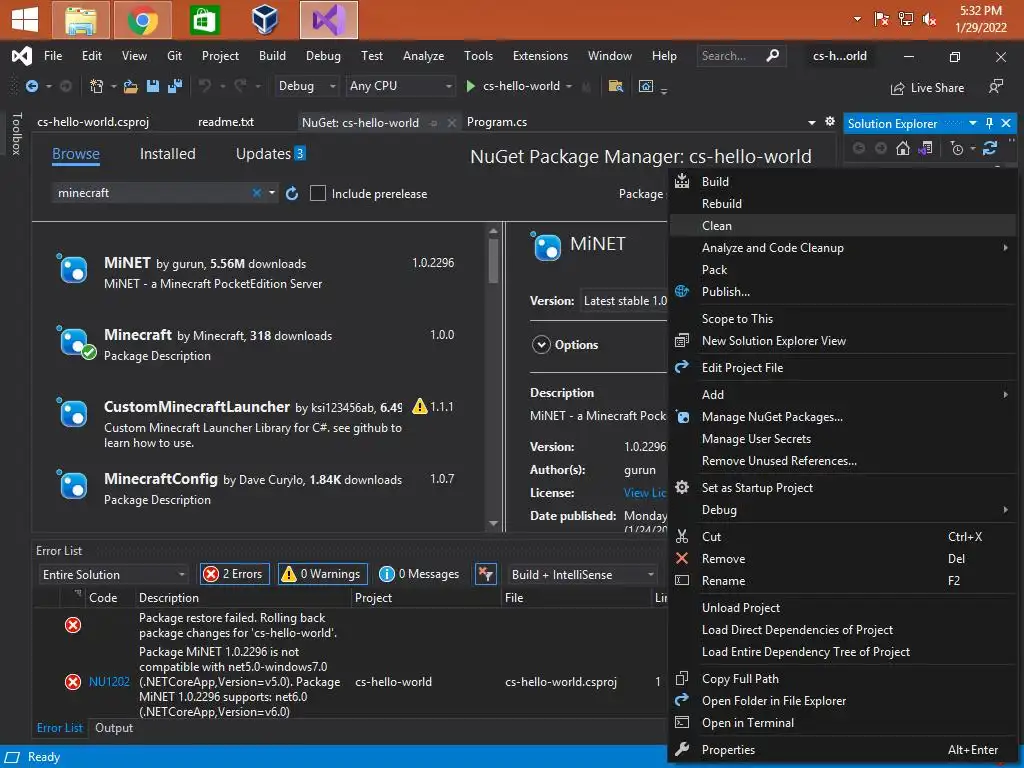Viewport: 1024px width, 768px height.
Task: Open the vertical Toolbox side tab
Action: [16, 133]
